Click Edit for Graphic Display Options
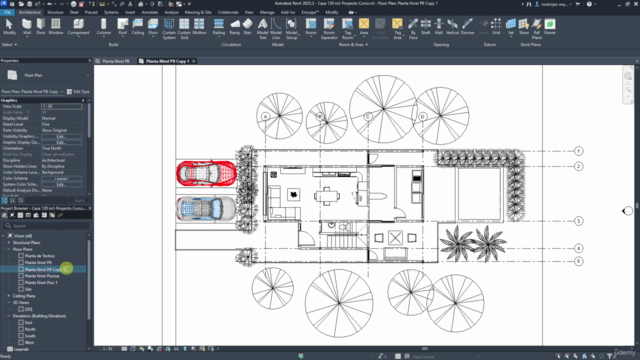This screenshot has width=640, height=360. pyautogui.click(x=61, y=142)
